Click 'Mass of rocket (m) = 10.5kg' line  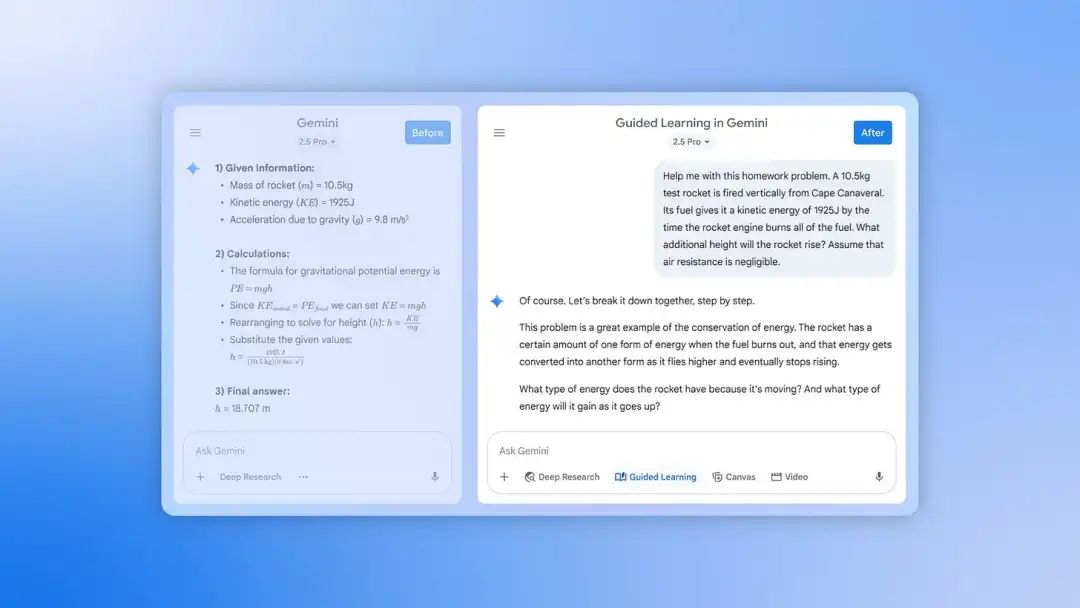291,185
